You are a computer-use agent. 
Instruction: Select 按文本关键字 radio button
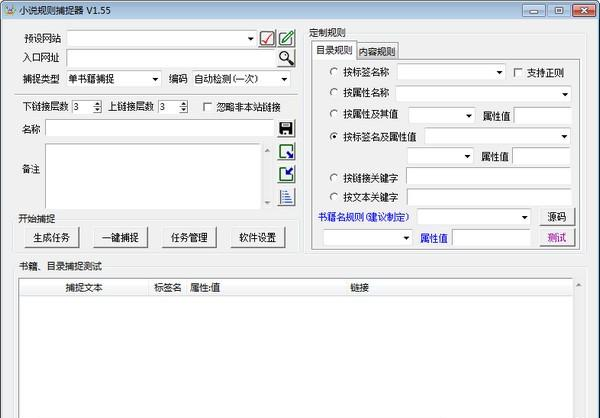pyautogui.click(x=334, y=197)
